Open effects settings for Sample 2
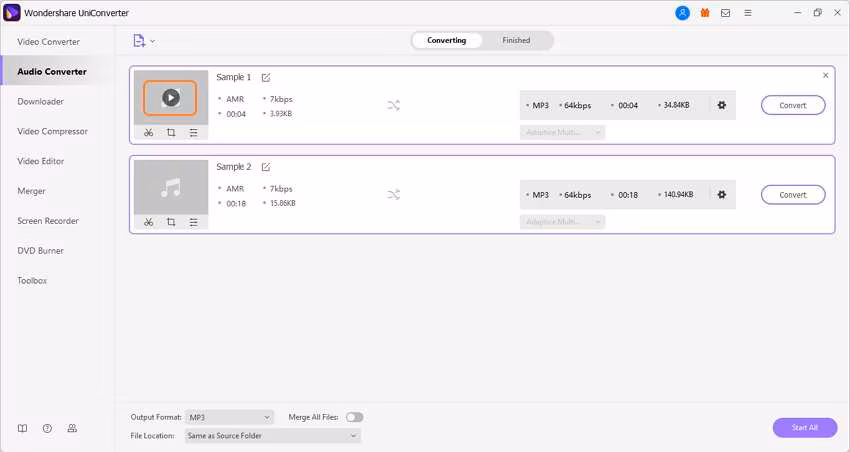 point(194,222)
